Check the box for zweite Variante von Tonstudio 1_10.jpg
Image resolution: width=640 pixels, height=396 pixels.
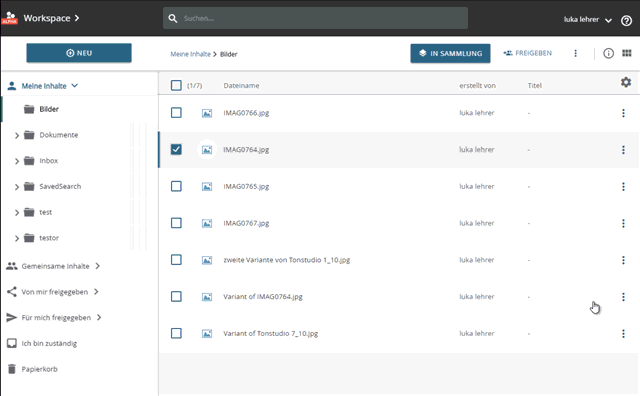tap(176, 260)
